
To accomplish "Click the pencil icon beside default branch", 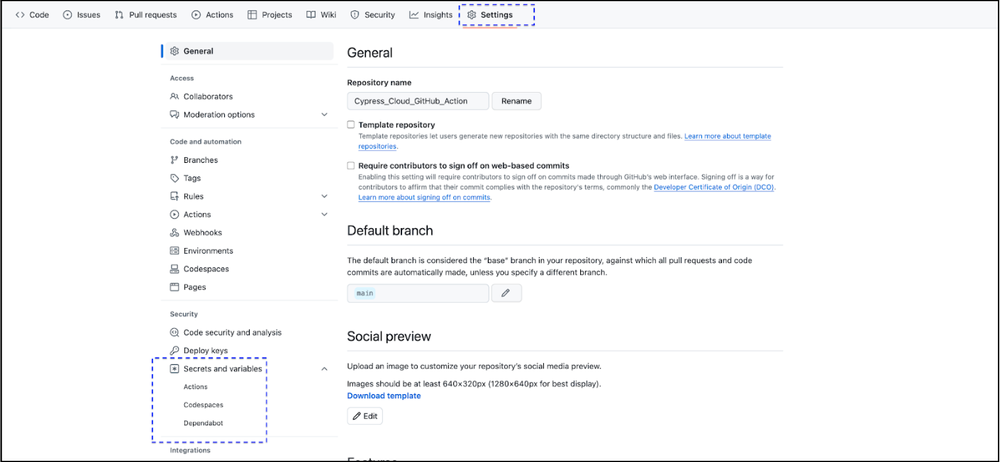I will (506, 293).
